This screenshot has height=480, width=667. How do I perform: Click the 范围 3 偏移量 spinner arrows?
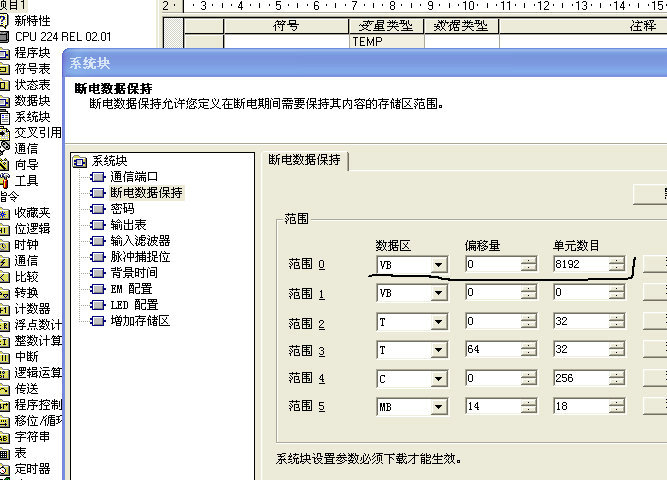(529, 352)
